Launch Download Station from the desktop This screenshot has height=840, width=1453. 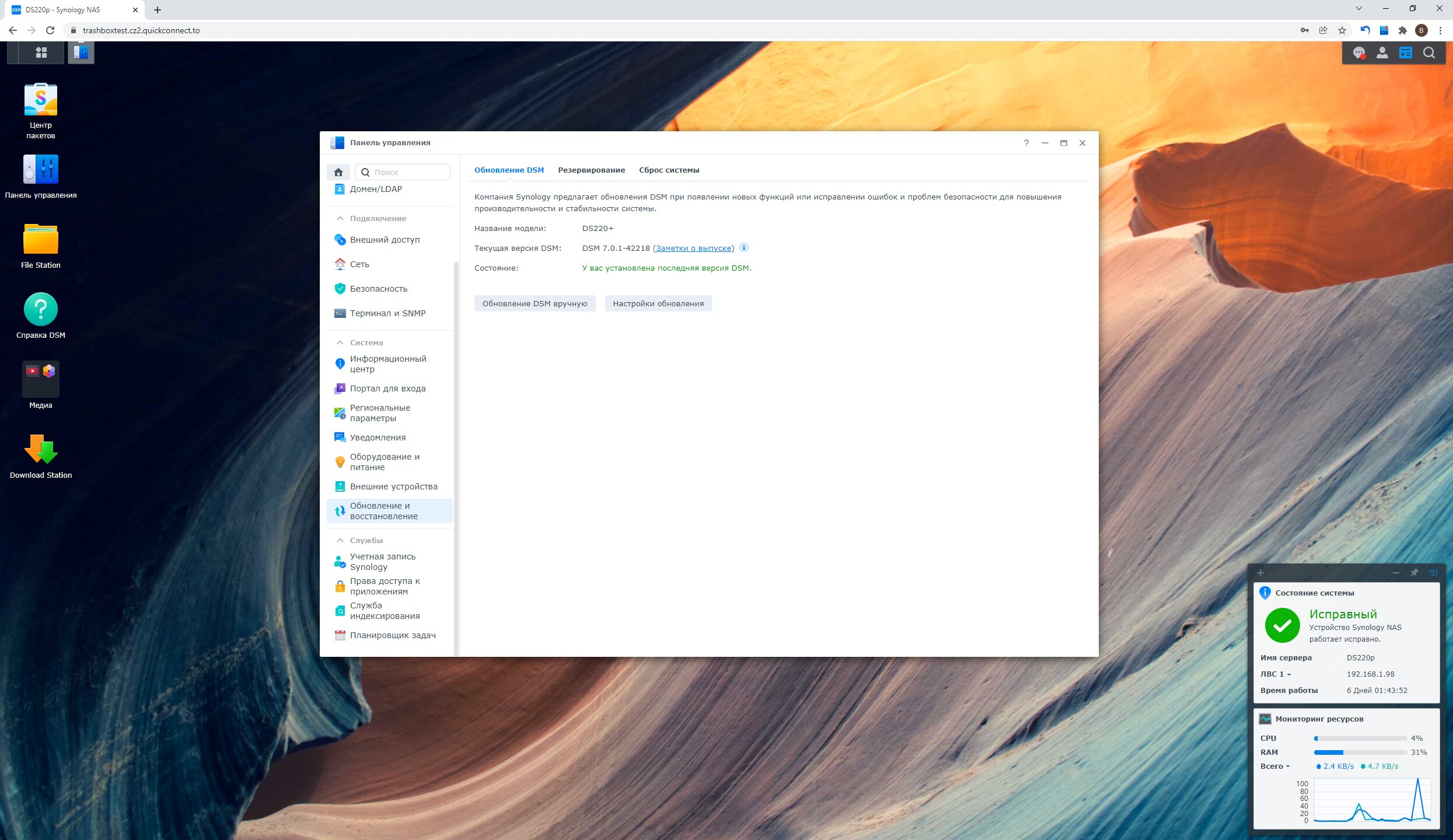point(41,456)
